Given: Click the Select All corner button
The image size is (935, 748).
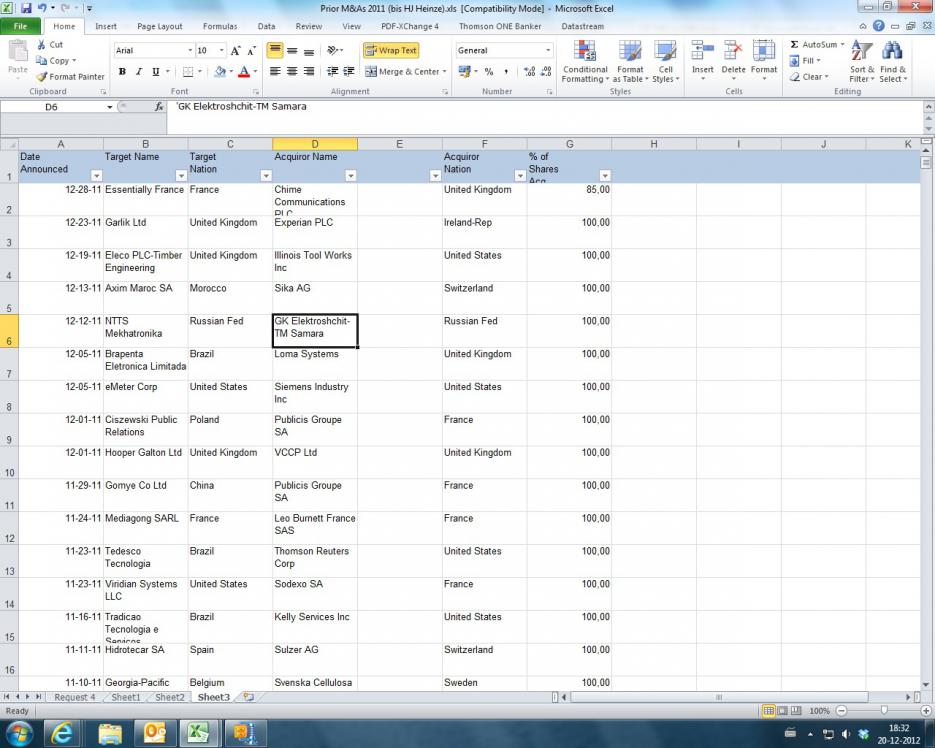Looking at the screenshot, I should click(x=9, y=144).
